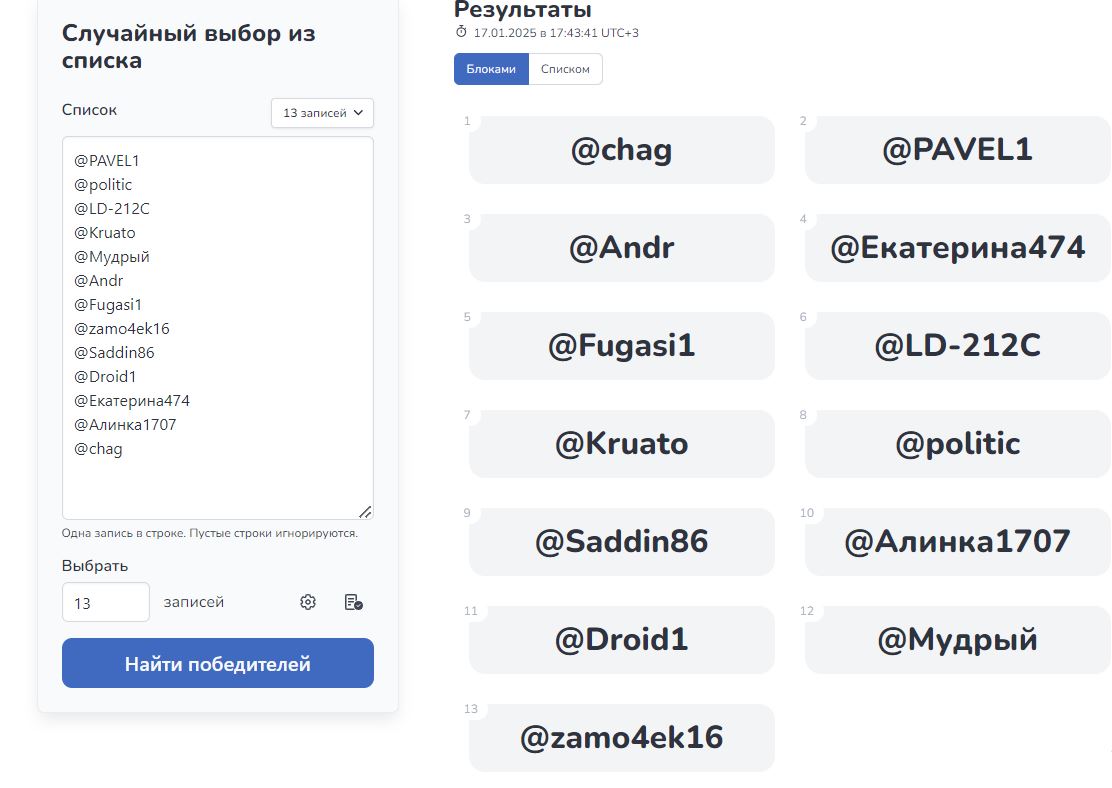Click the textarea resize handle
Image resolution: width=1112 pixels, height=788 pixels.
coord(365,511)
